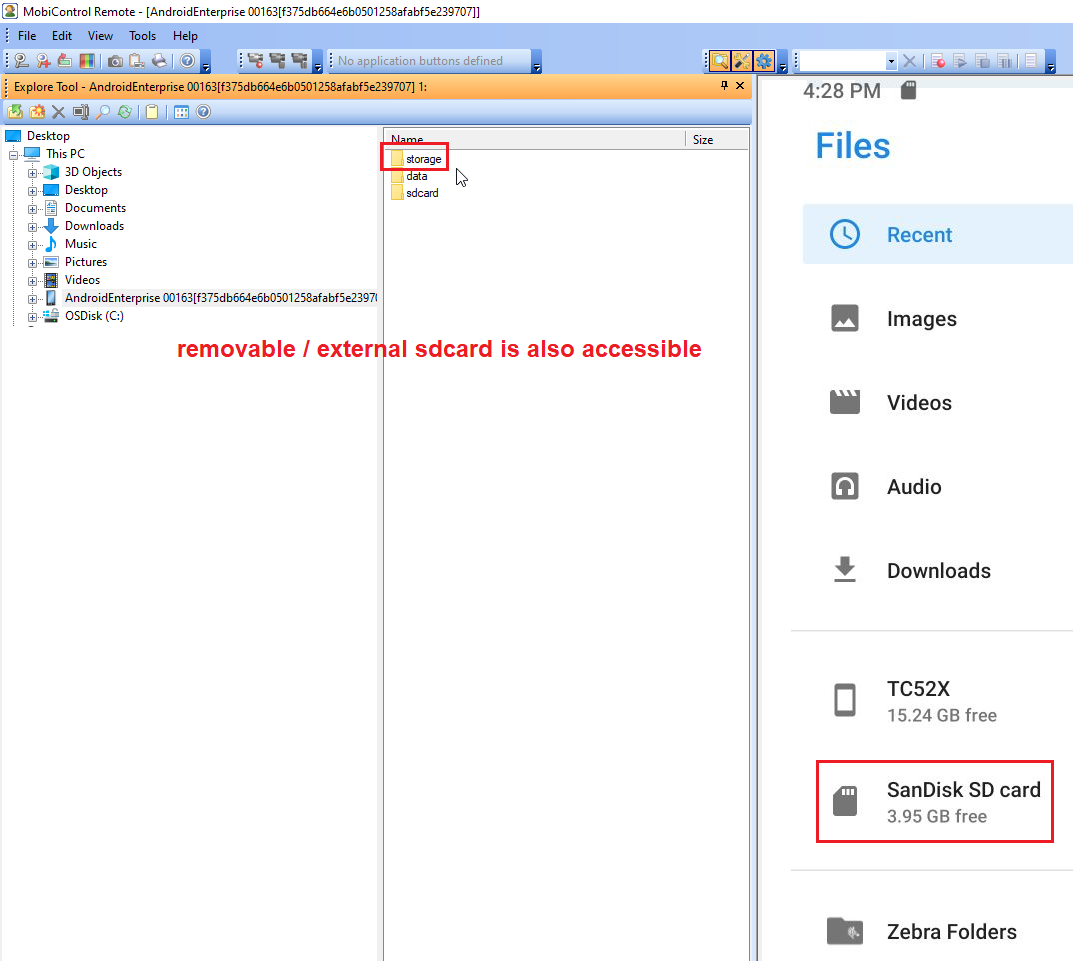Viewport: 1073px width, 961px height.
Task: Toggle the Explore Tool magnifier-folder button
Action: 720,61
